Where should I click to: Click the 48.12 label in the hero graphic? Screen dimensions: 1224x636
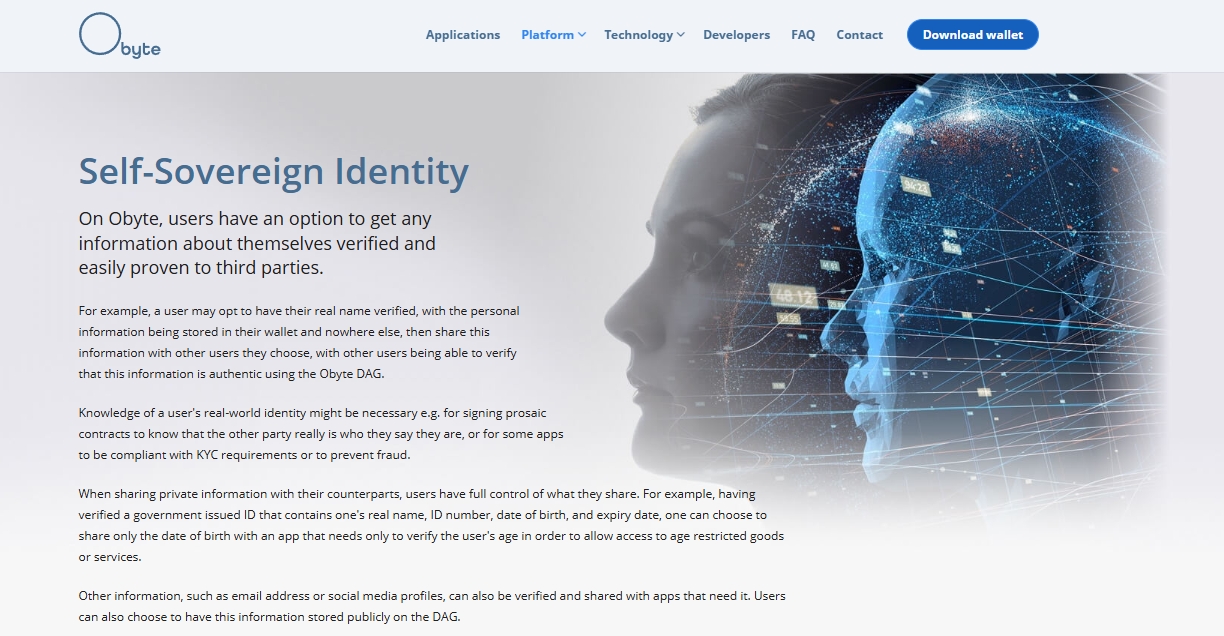[x=792, y=296]
